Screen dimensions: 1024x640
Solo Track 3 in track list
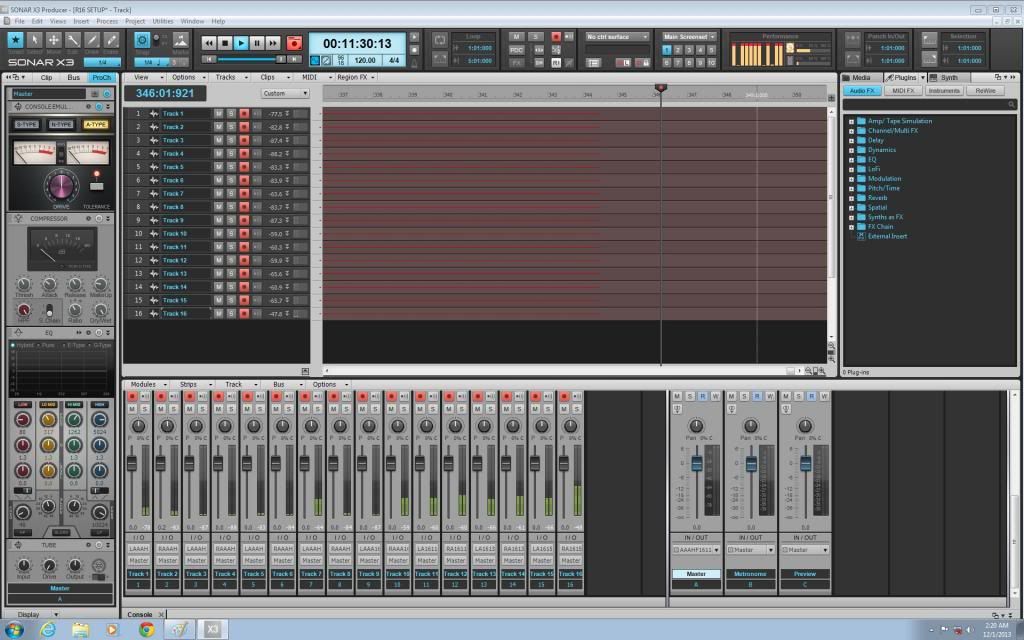[231, 140]
